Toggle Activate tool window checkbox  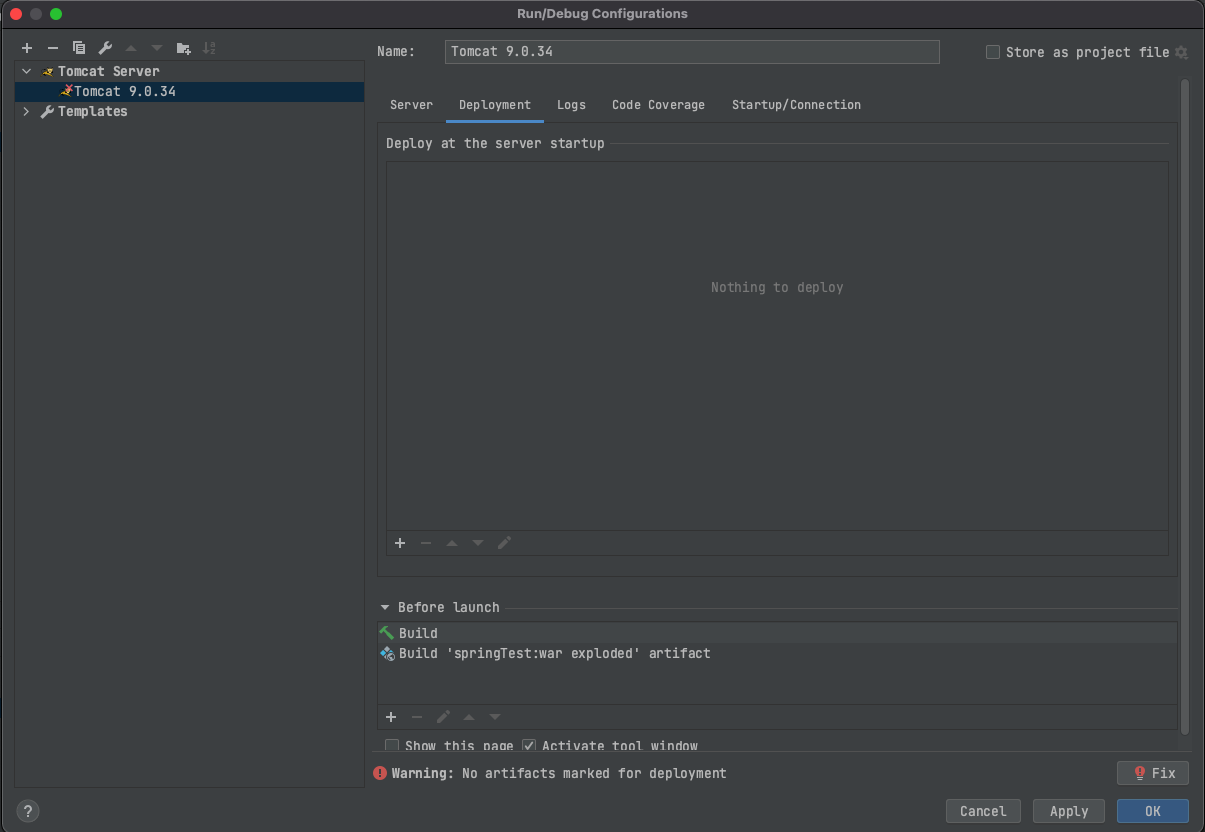pos(529,746)
